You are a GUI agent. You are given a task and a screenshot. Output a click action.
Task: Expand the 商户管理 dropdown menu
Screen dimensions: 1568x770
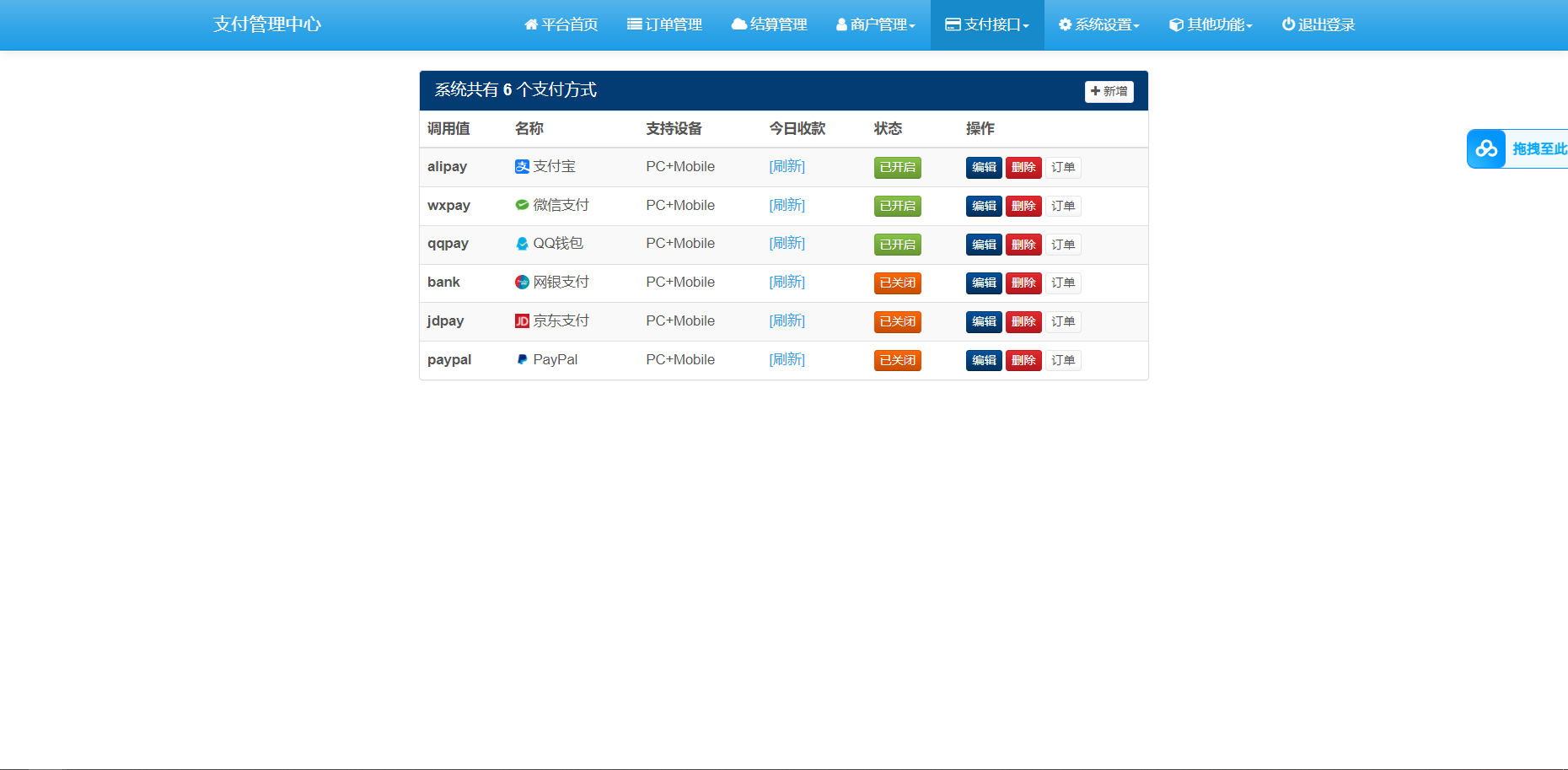point(876,25)
